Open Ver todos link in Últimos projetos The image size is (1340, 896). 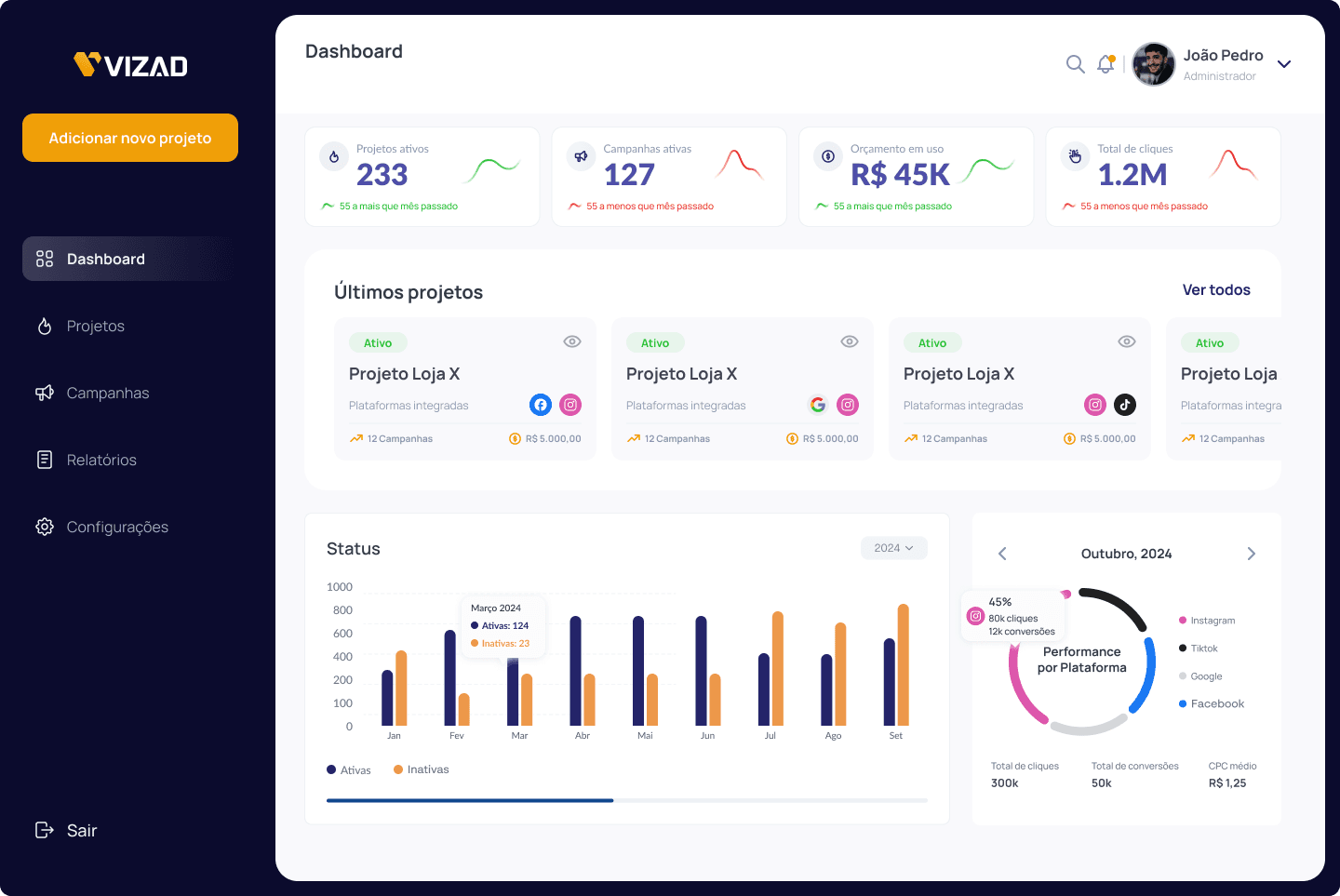1216,289
